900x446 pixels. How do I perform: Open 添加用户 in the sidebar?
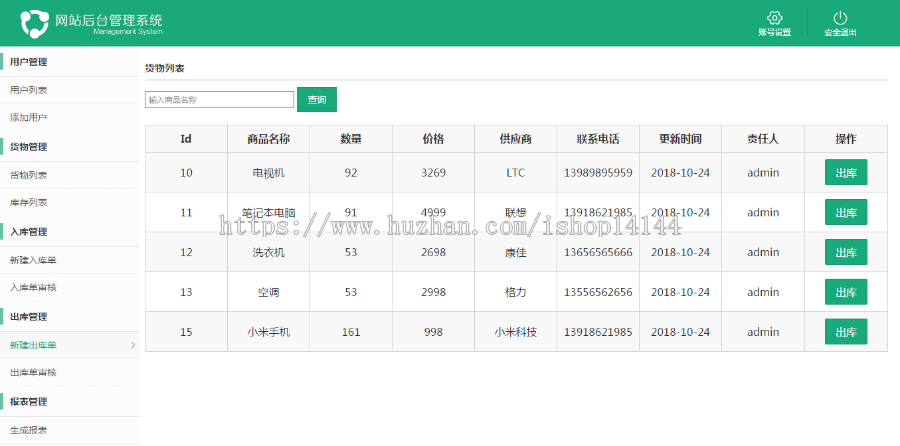click(x=29, y=118)
